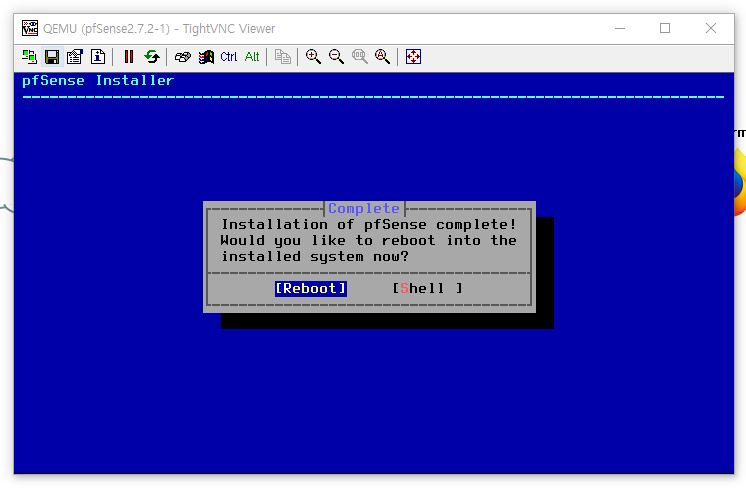Viewport: 746px width, 489px height.
Task: Show Connection info icon
Action: [98, 57]
